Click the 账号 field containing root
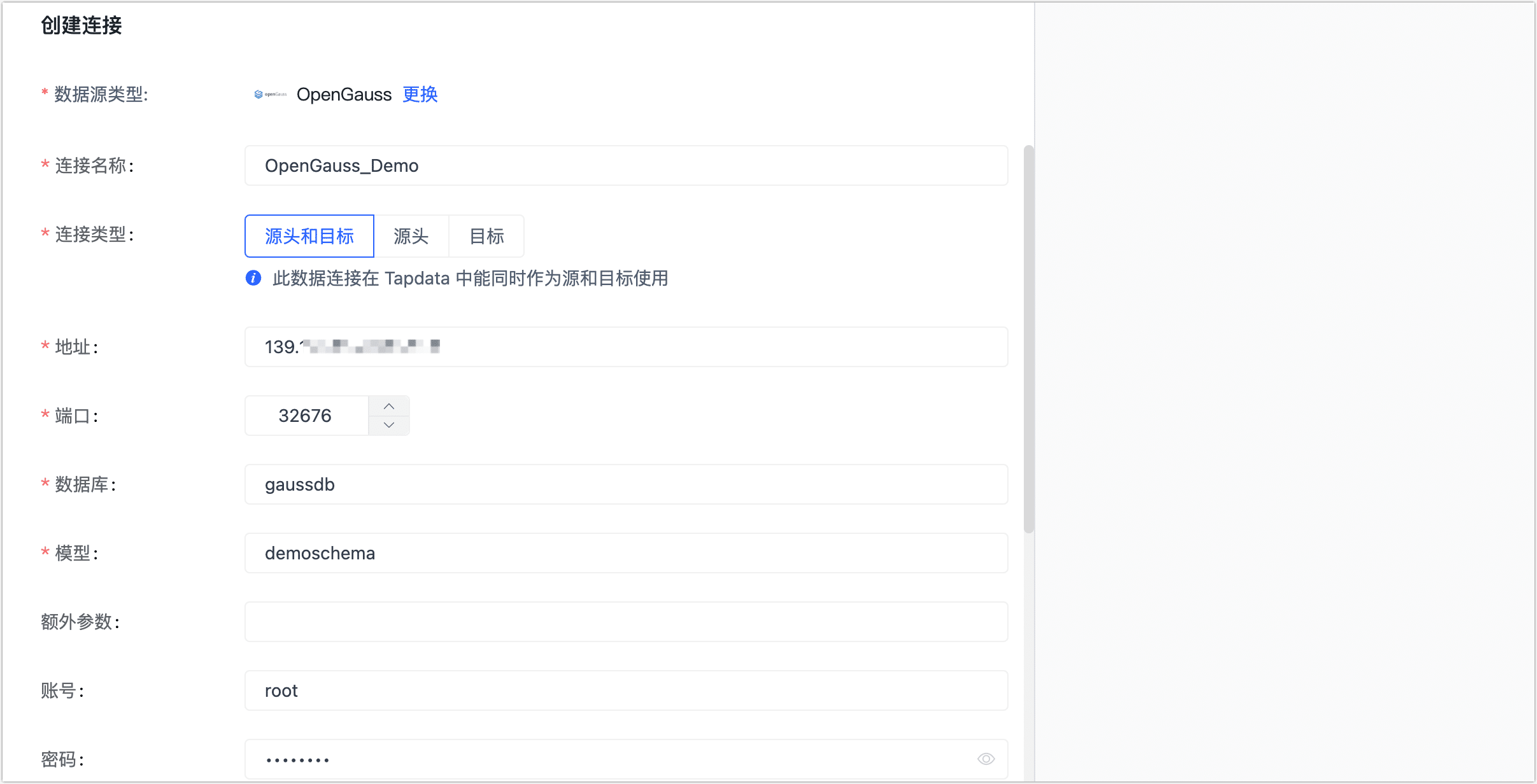The height and width of the screenshot is (784, 1537). (x=626, y=690)
